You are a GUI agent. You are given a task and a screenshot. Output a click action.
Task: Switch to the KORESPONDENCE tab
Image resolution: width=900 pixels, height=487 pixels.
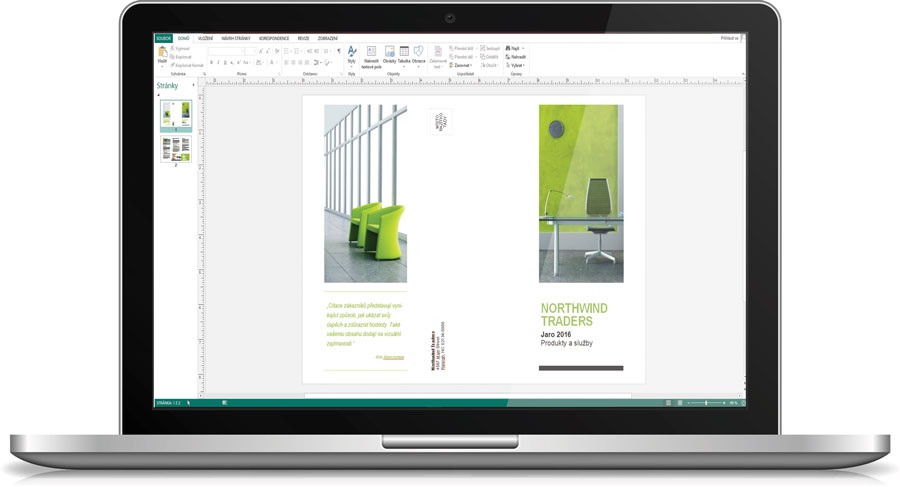click(274, 38)
